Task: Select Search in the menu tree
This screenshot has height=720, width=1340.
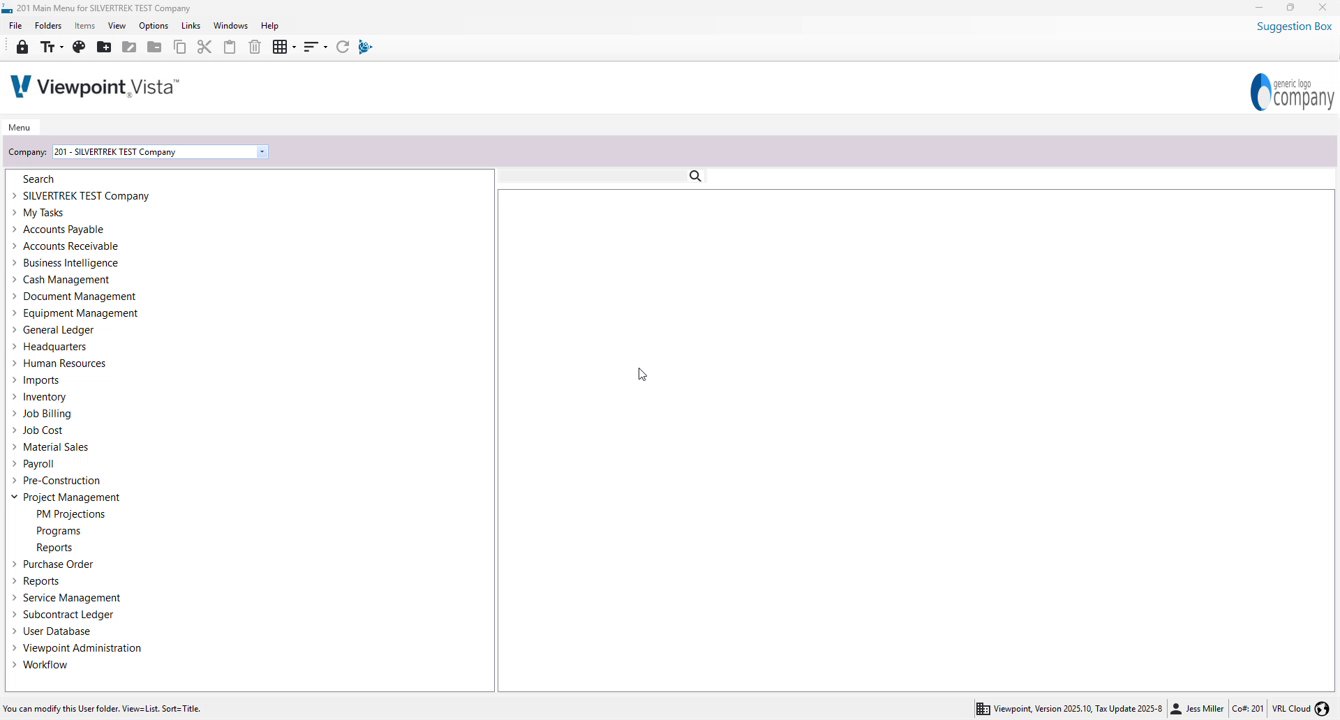Action: coord(38,179)
